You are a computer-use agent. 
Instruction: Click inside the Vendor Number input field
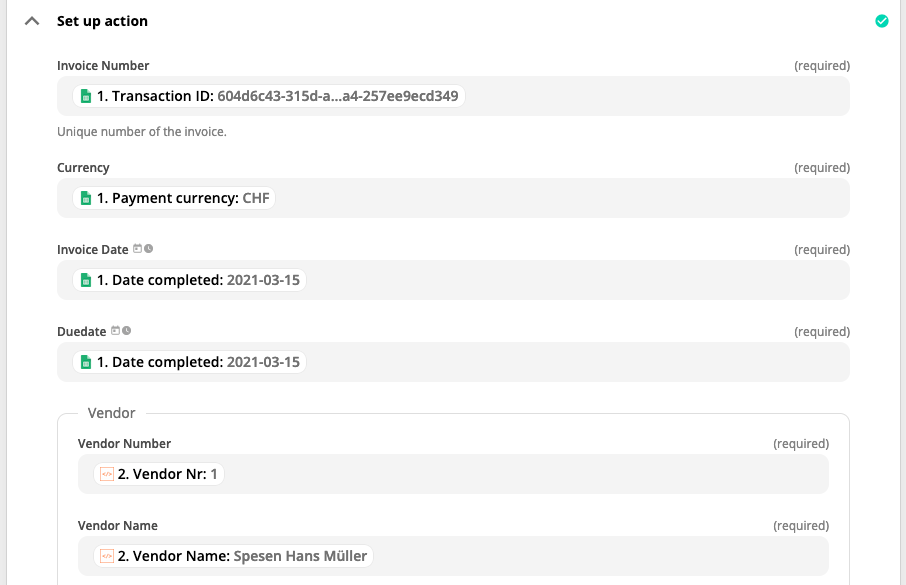[453, 474]
